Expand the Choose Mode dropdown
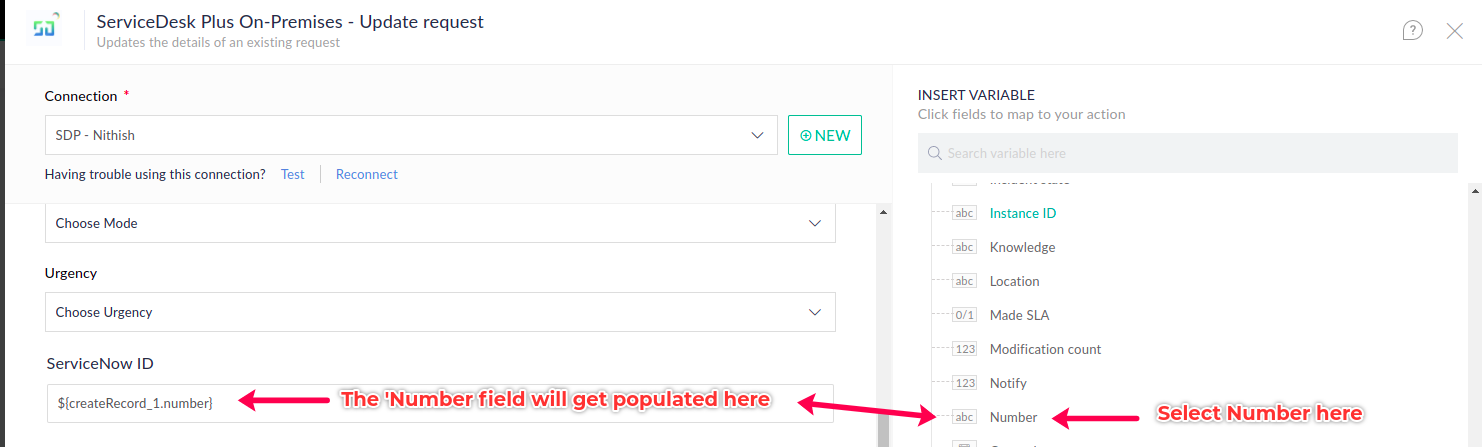The height and width of the screenshot is (447, 1482). (440, 223)
